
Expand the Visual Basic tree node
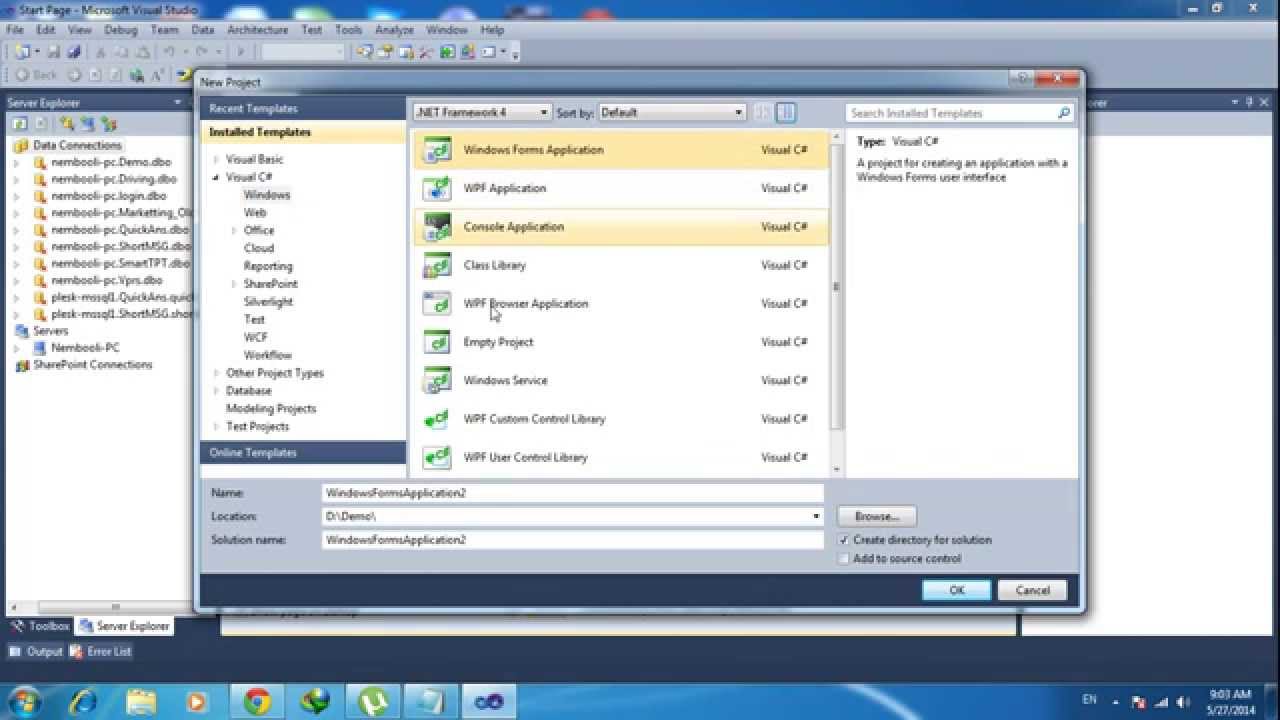pos(216,160)
